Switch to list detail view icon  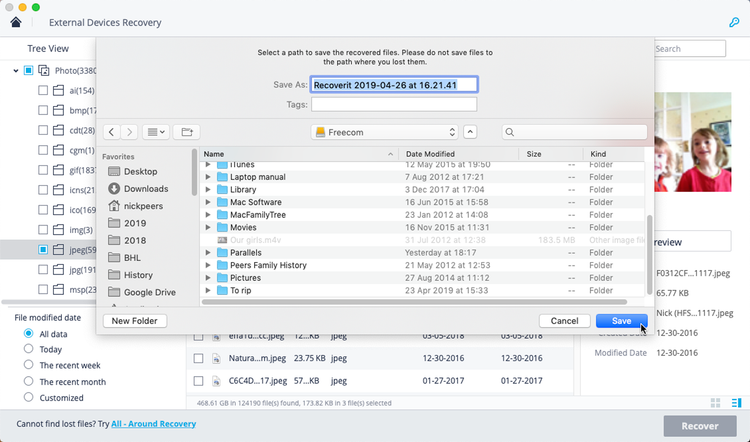736,403
